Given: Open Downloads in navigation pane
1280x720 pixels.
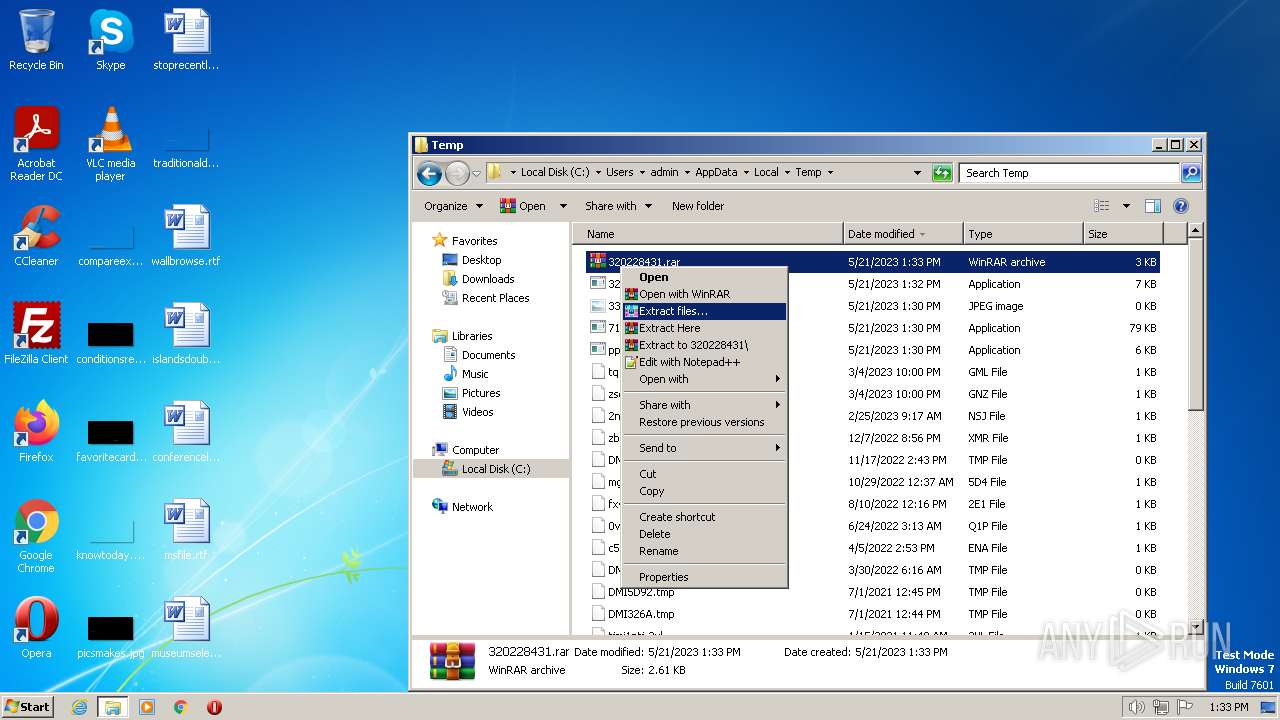Looking at the screenshot, I should coord(488,279).
